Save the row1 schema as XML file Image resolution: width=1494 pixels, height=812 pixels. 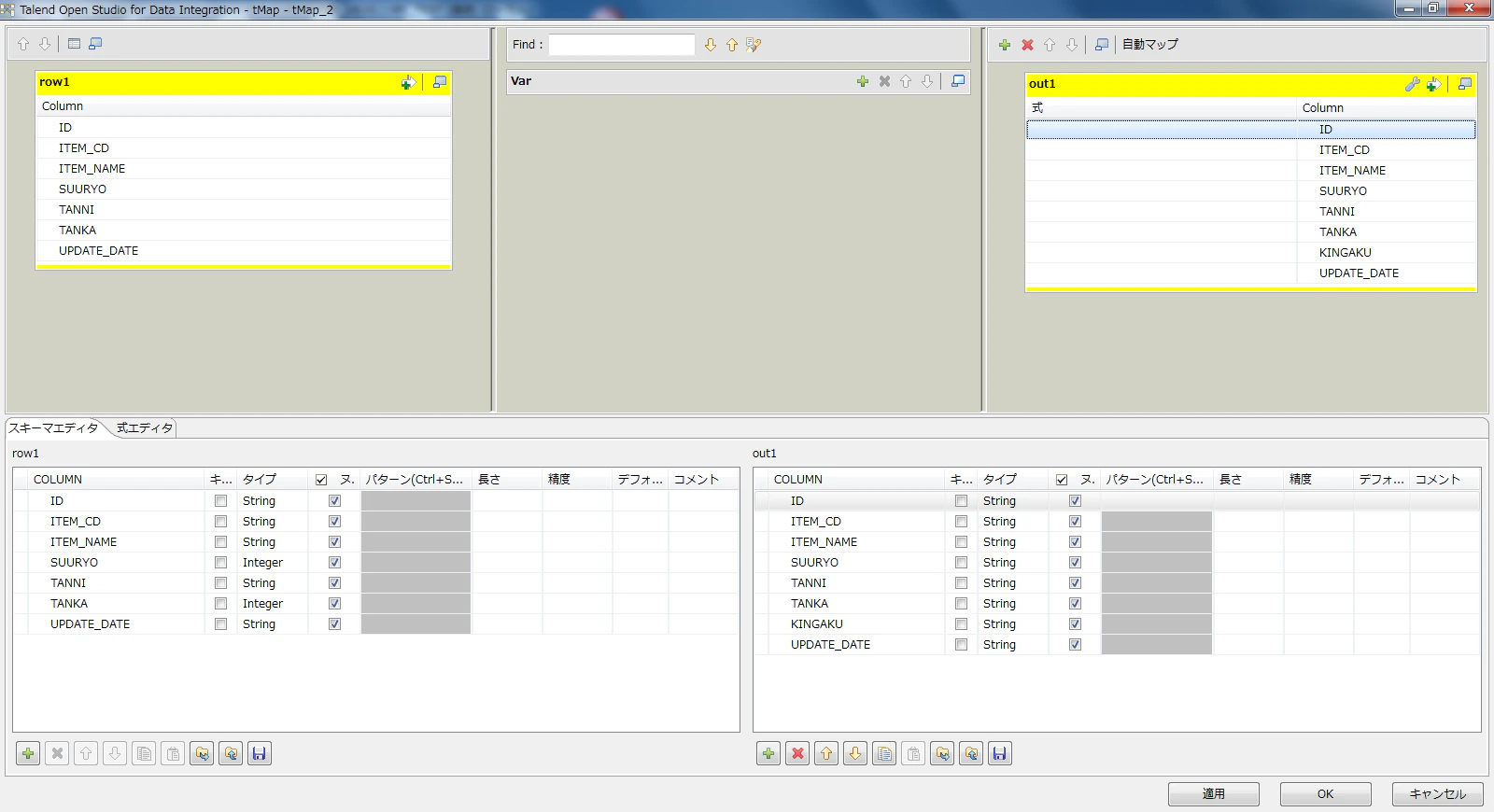coord(260,753)
